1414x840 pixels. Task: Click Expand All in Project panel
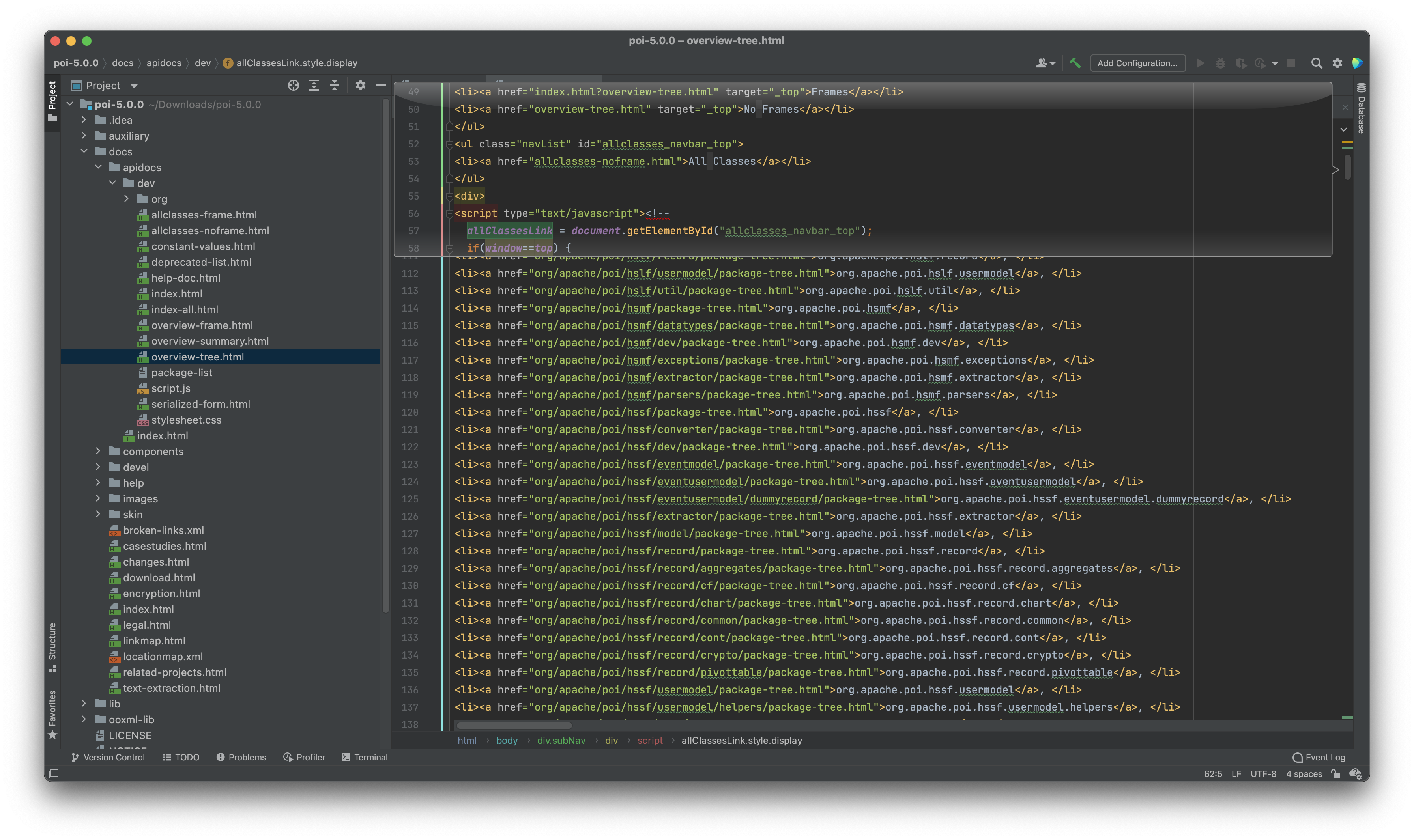pyautogui.click(x=314, y=86)
